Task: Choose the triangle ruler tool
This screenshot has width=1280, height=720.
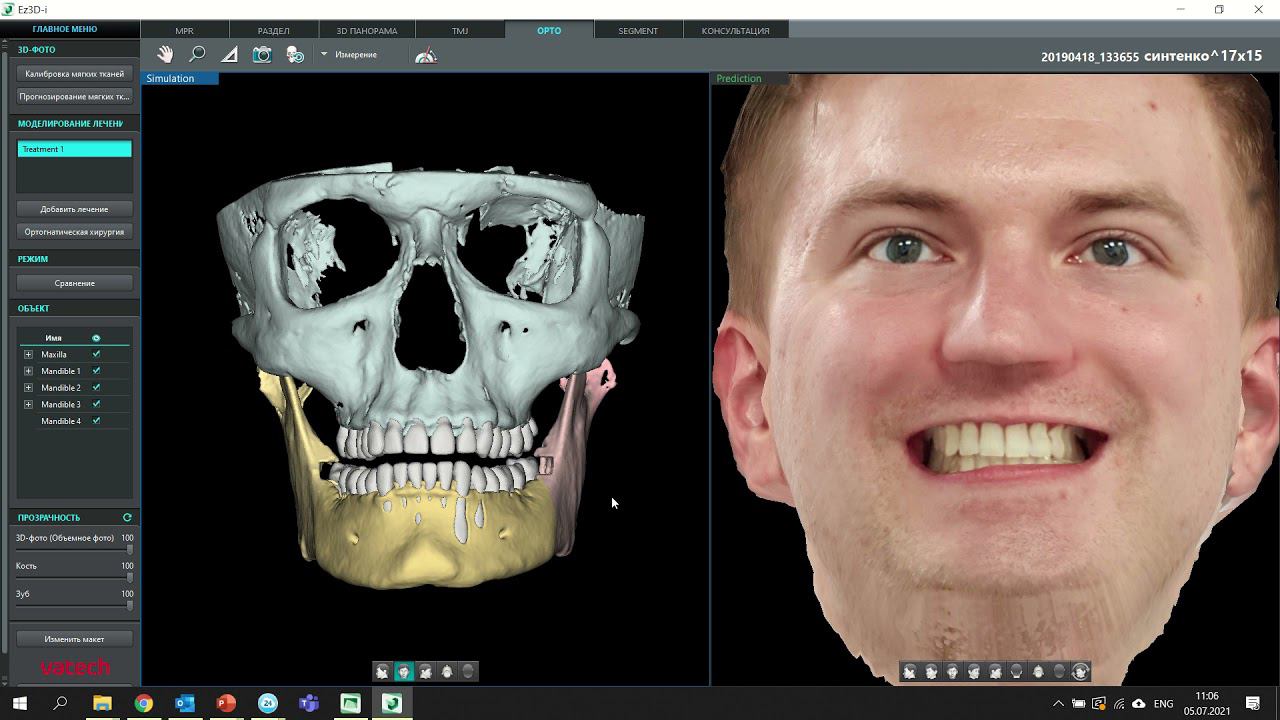Action: (x=229, y=55)
